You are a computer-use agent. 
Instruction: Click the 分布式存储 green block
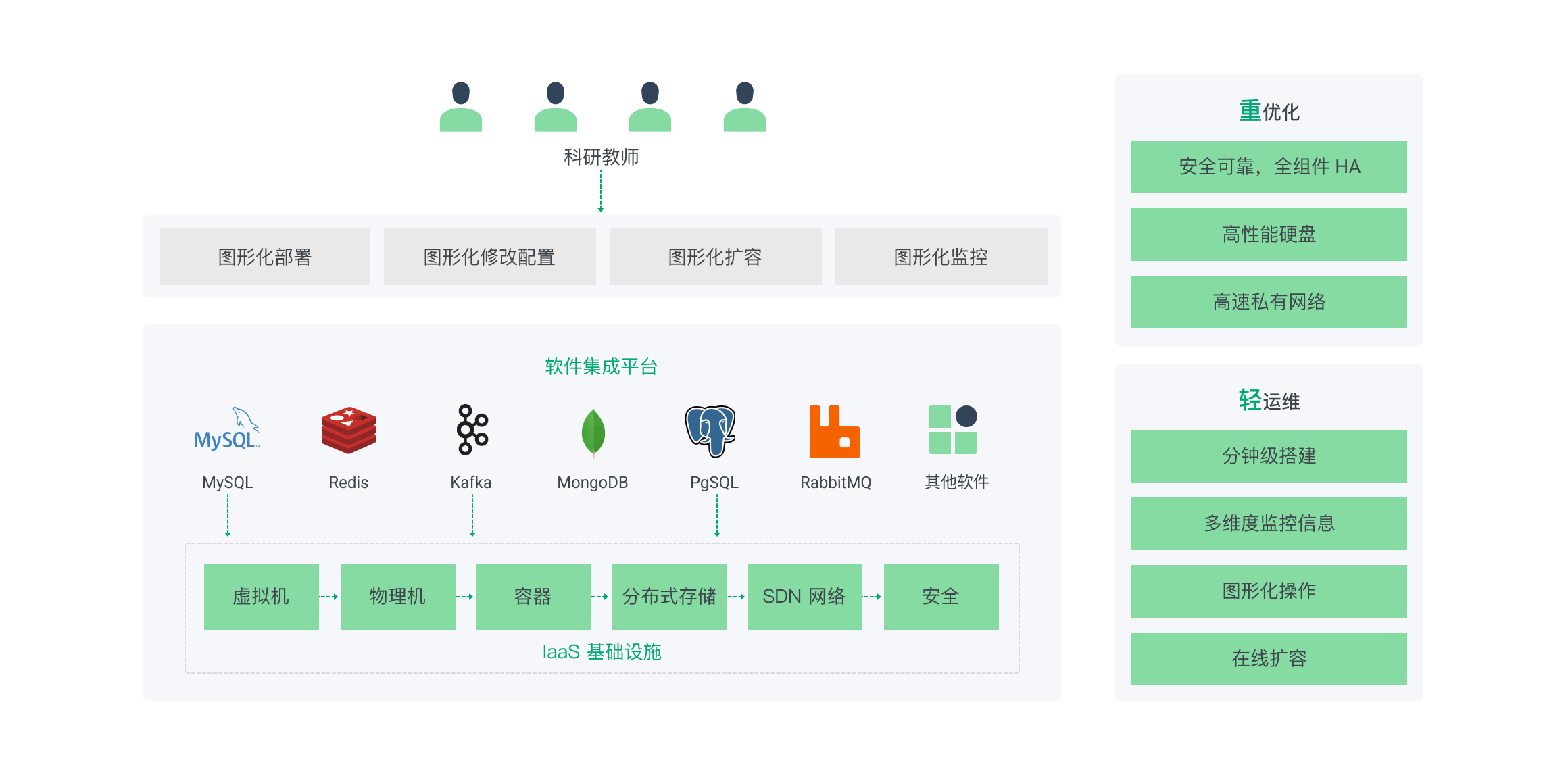(670, 597)
